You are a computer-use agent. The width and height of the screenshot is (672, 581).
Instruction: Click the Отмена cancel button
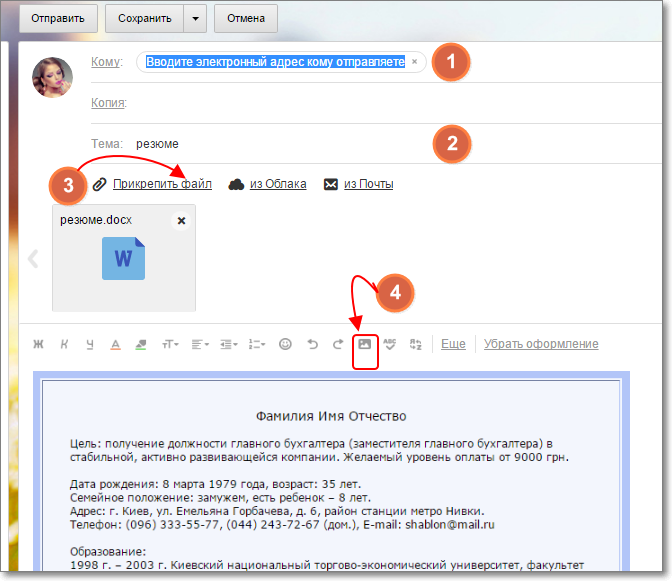tap(246, 18)
